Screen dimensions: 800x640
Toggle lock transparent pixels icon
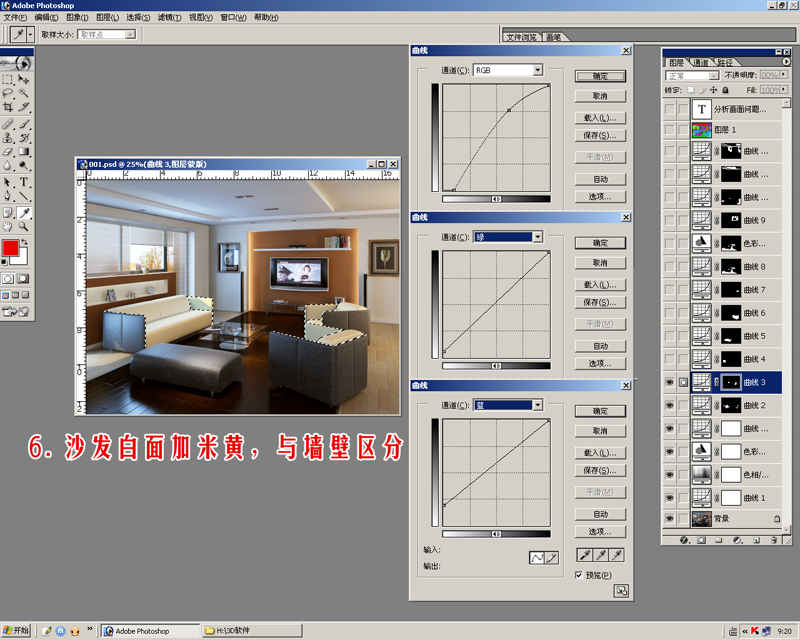point(690,90)
